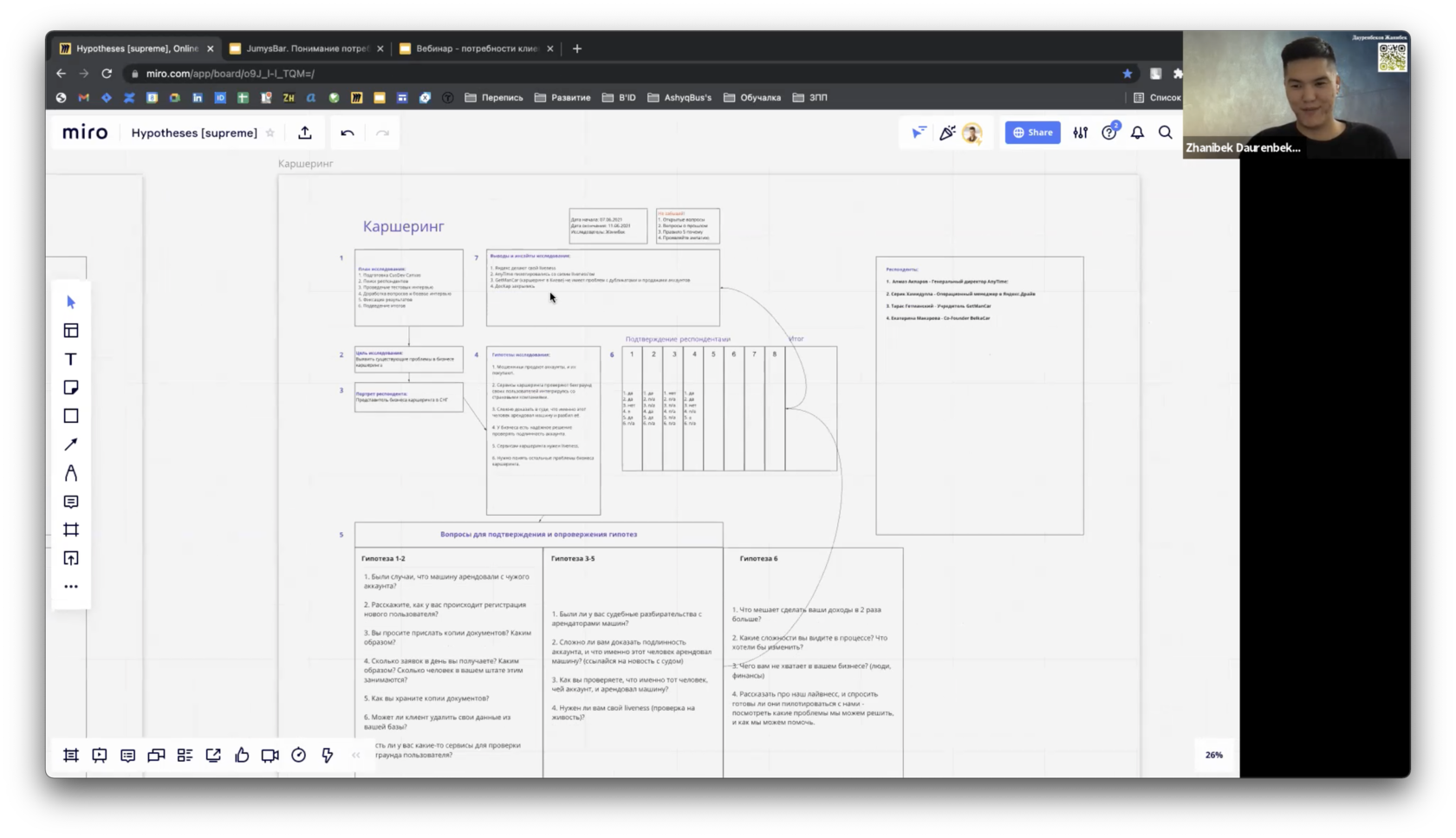1456x838 pixels.
Task: Select the Connection line arrow tool
Action: tap(71, 445)
